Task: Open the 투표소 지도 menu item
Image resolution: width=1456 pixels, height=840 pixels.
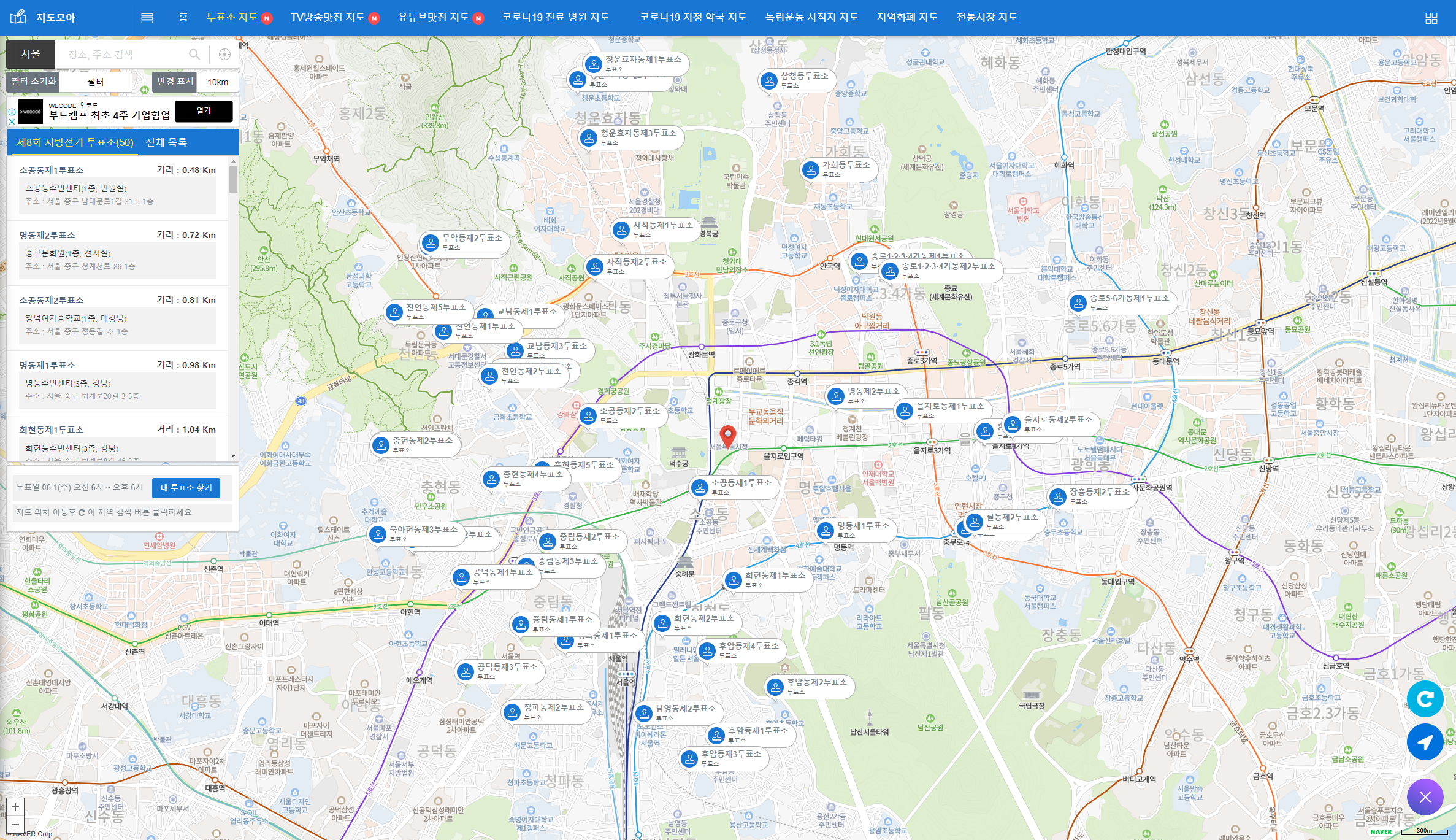Action: pyautogui.click(x=232, y=17)
